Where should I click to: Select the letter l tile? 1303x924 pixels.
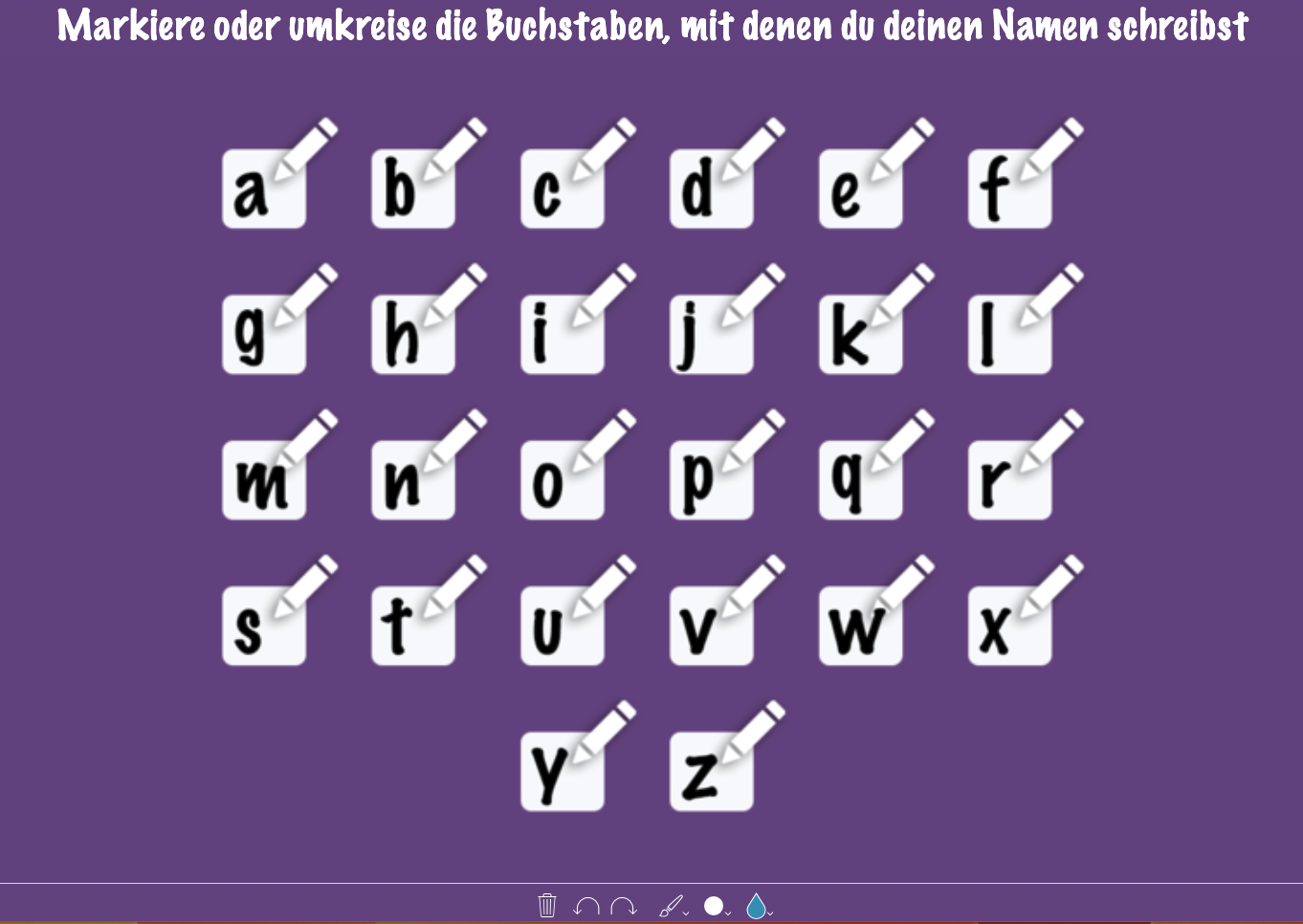pyautogui.click(x=1010, y=334)
